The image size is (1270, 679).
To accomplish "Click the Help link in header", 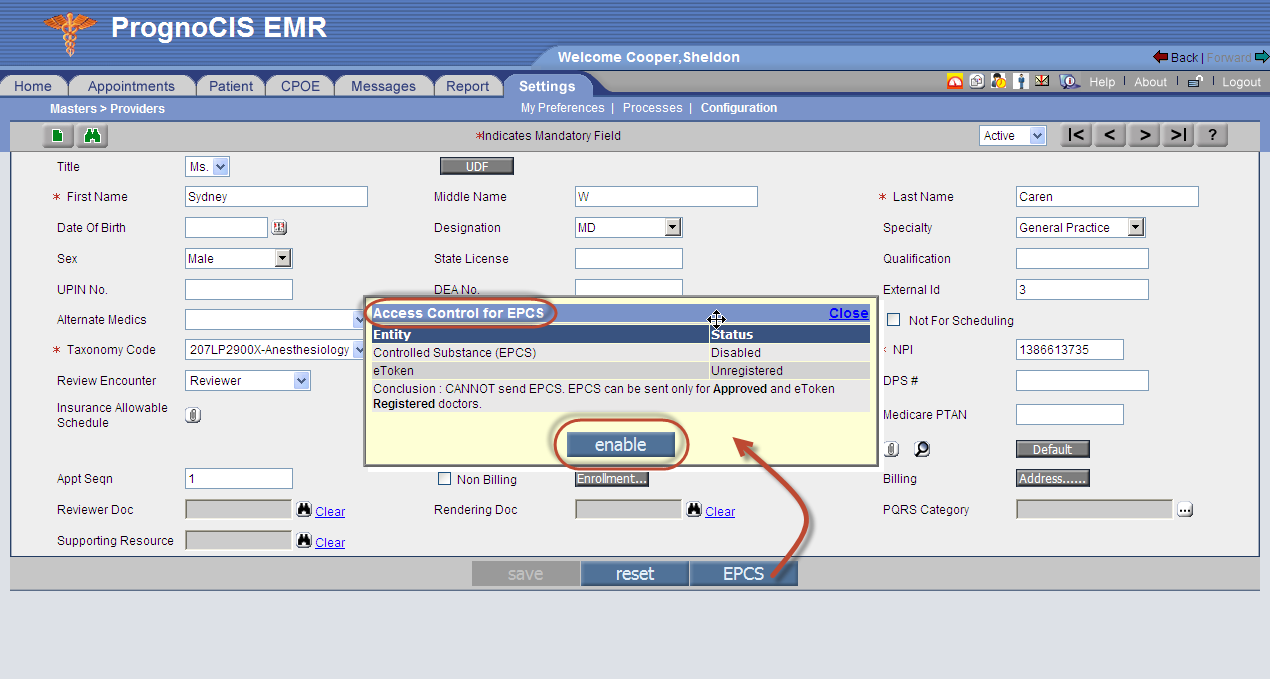I will (x=1102, y=82).
